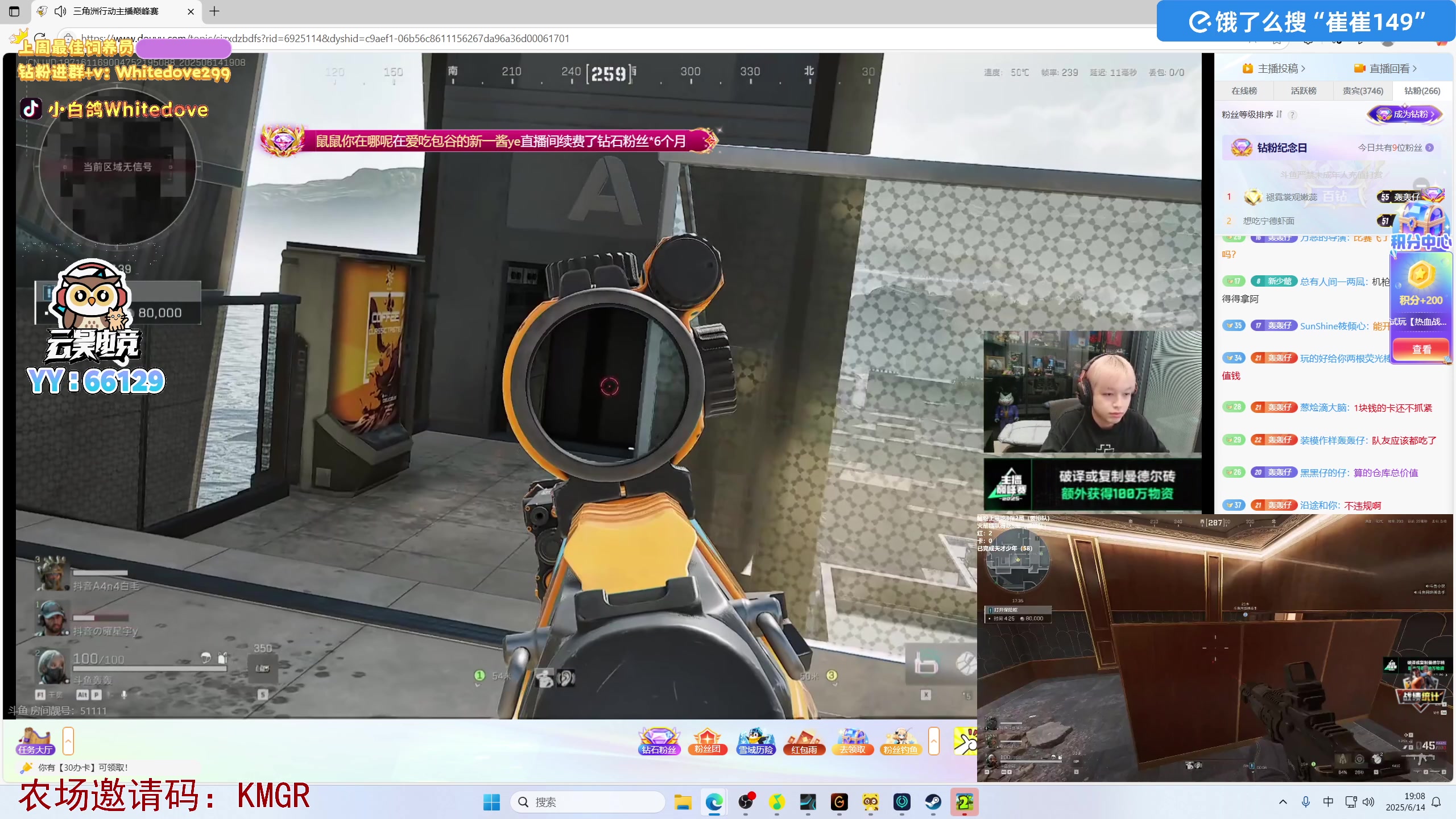Select ranked user 想吃宁德虾面
This screenshot has height=819, width=1456.
(x=1268, y=221)
